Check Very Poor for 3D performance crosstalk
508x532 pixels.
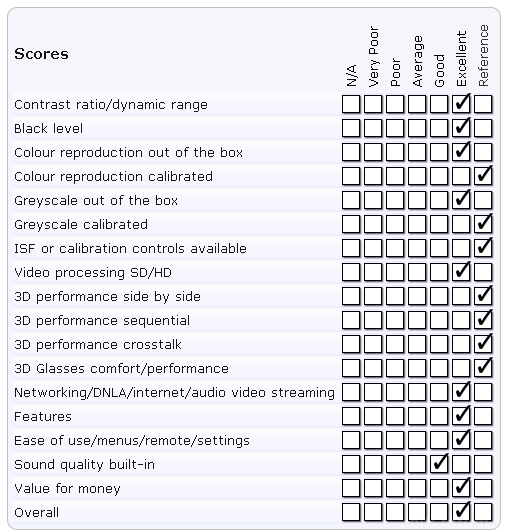pyautogui.click(x=373, y=344)
